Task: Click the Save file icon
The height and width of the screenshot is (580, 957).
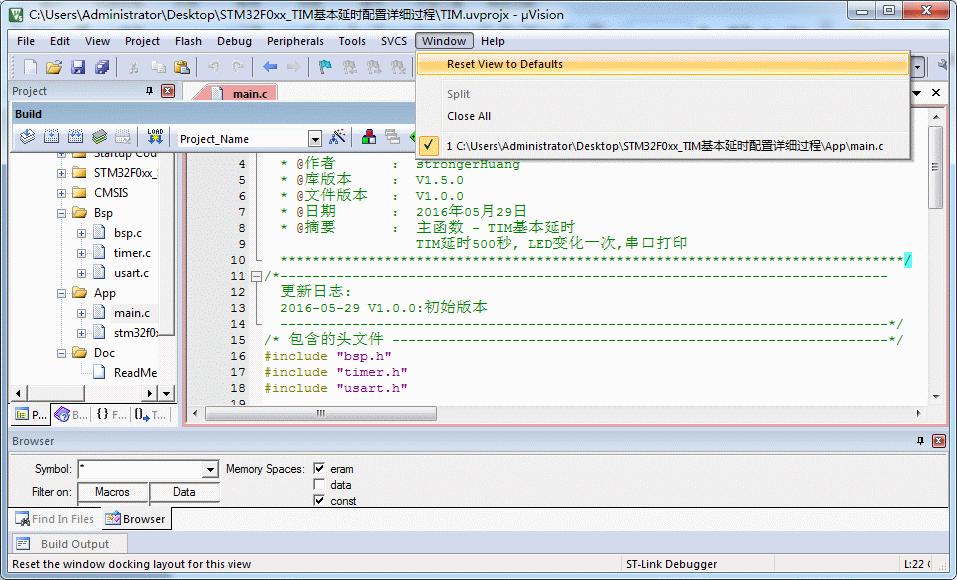Action: tap(78, 67)
